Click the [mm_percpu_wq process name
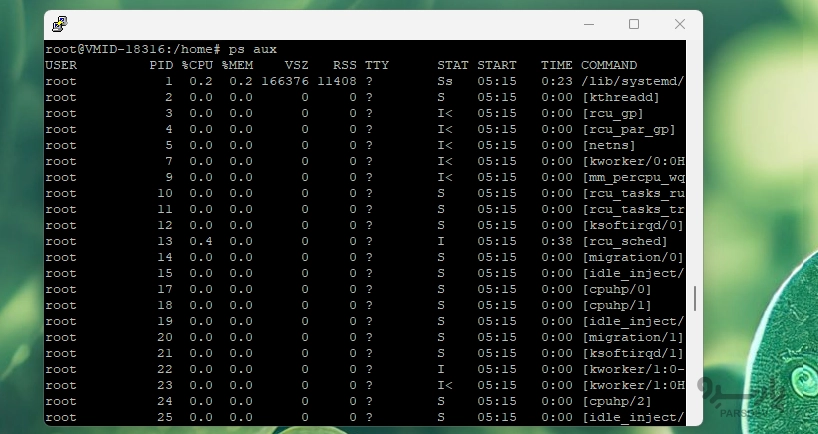818x434 pixels. coord(632,177)
